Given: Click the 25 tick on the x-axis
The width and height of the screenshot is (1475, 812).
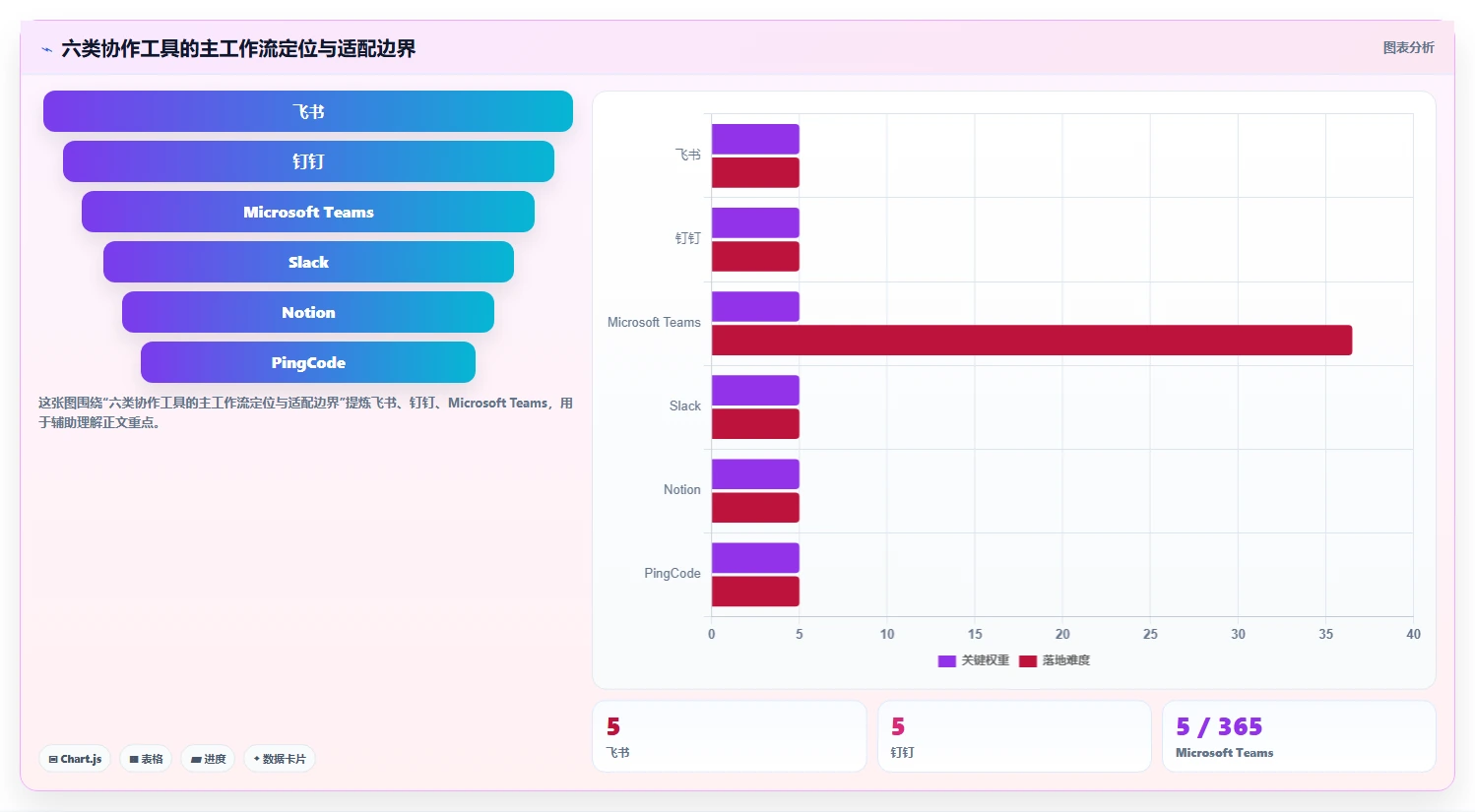Looking at the screenshot, I should pyautogui.click(x=1150, y=634).
